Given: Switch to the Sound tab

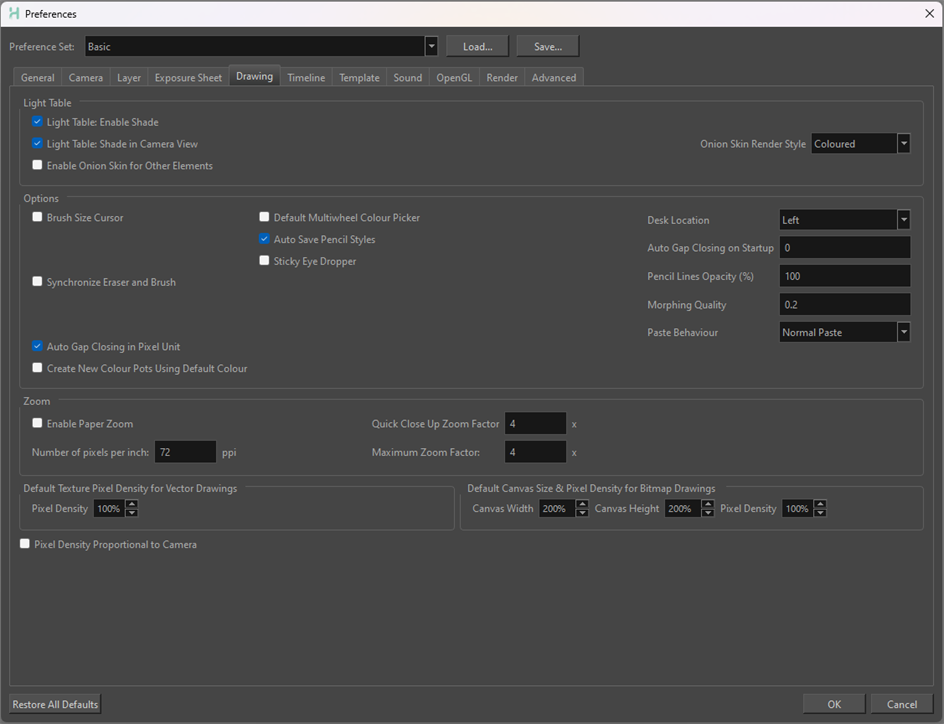Looking at the screenshot, I should (x=408, y=78).
